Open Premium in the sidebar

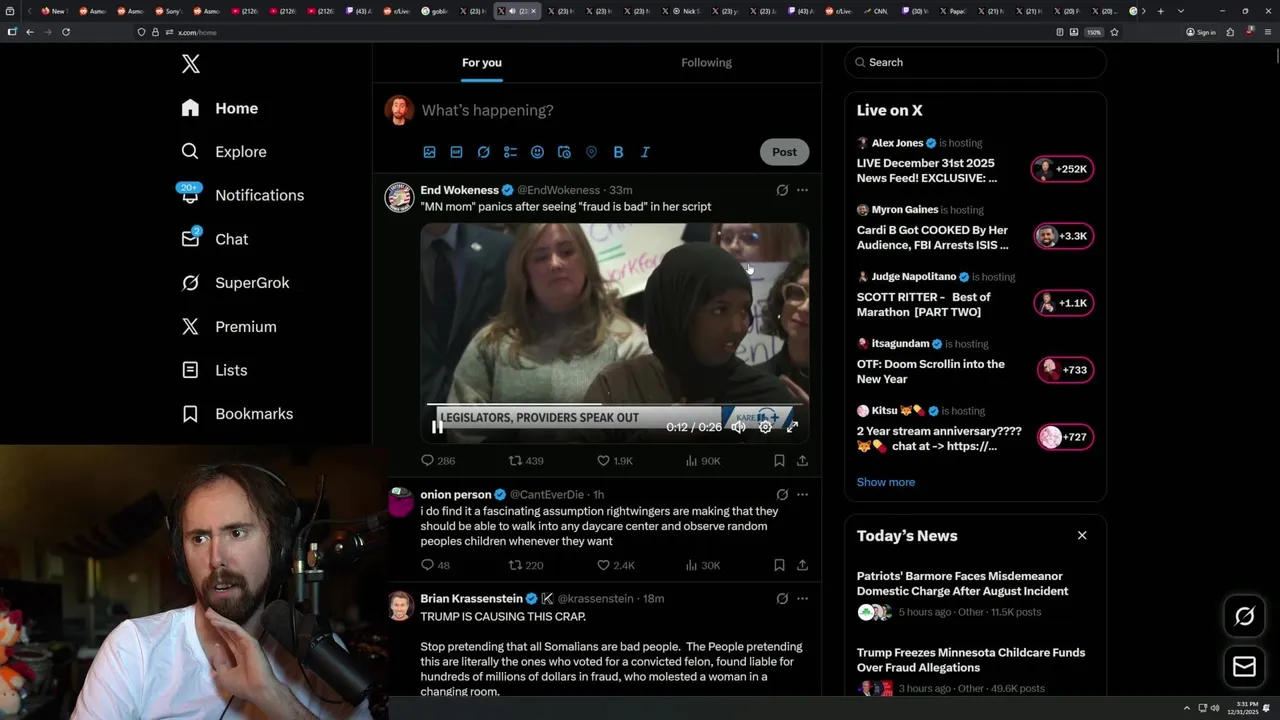(229, 327)
